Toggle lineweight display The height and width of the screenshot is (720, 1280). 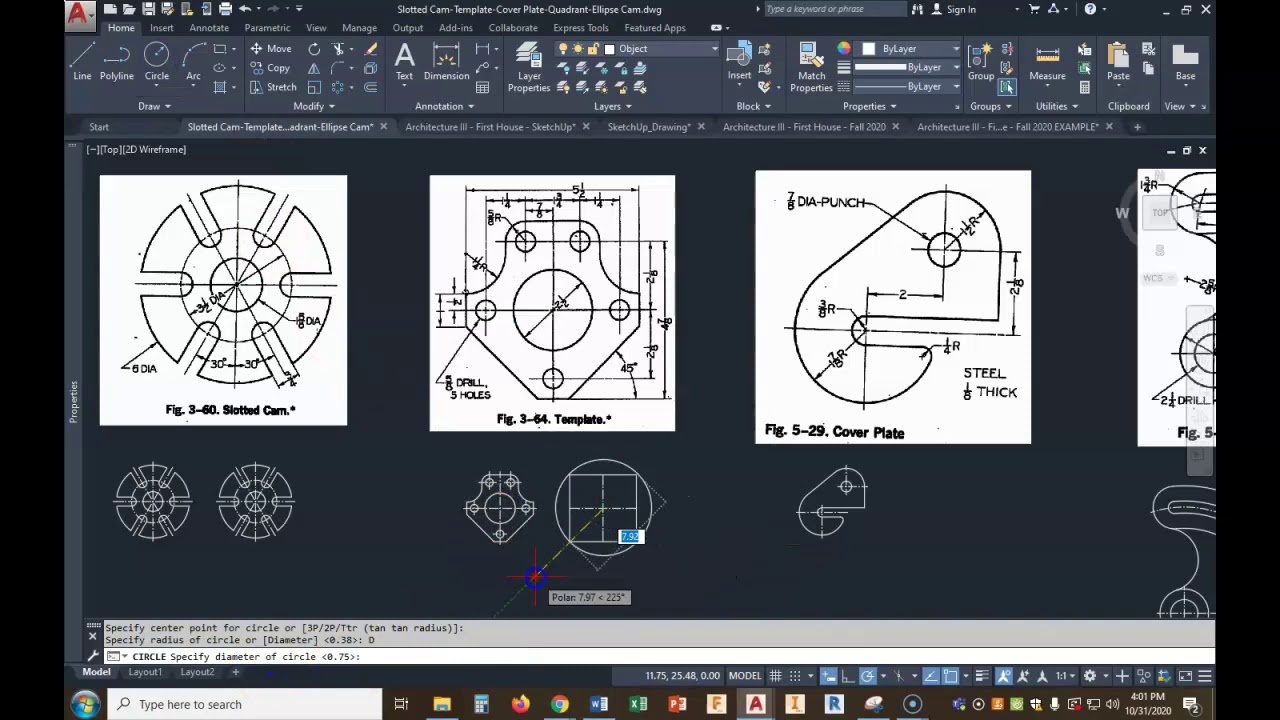click(983, 676)
